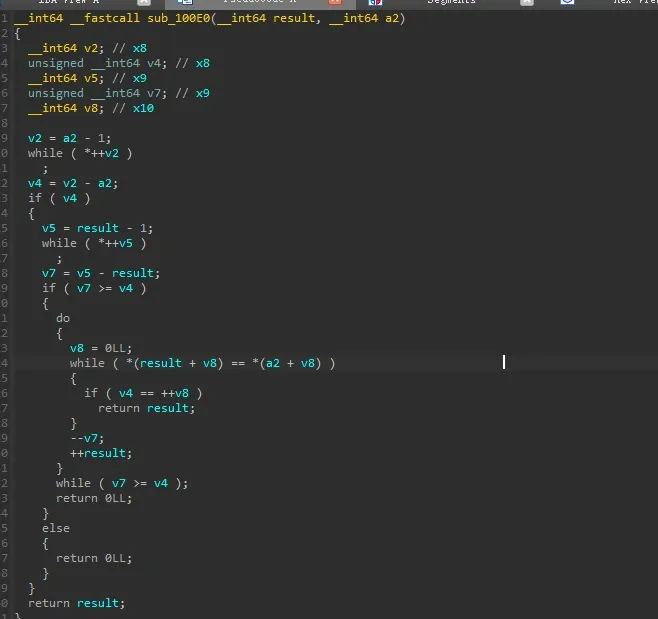Image resolution: width=658 pixels, height=619 pixels.
Task: Click the line 'v4 = v2 - a2;'
Action: point(73,183)
